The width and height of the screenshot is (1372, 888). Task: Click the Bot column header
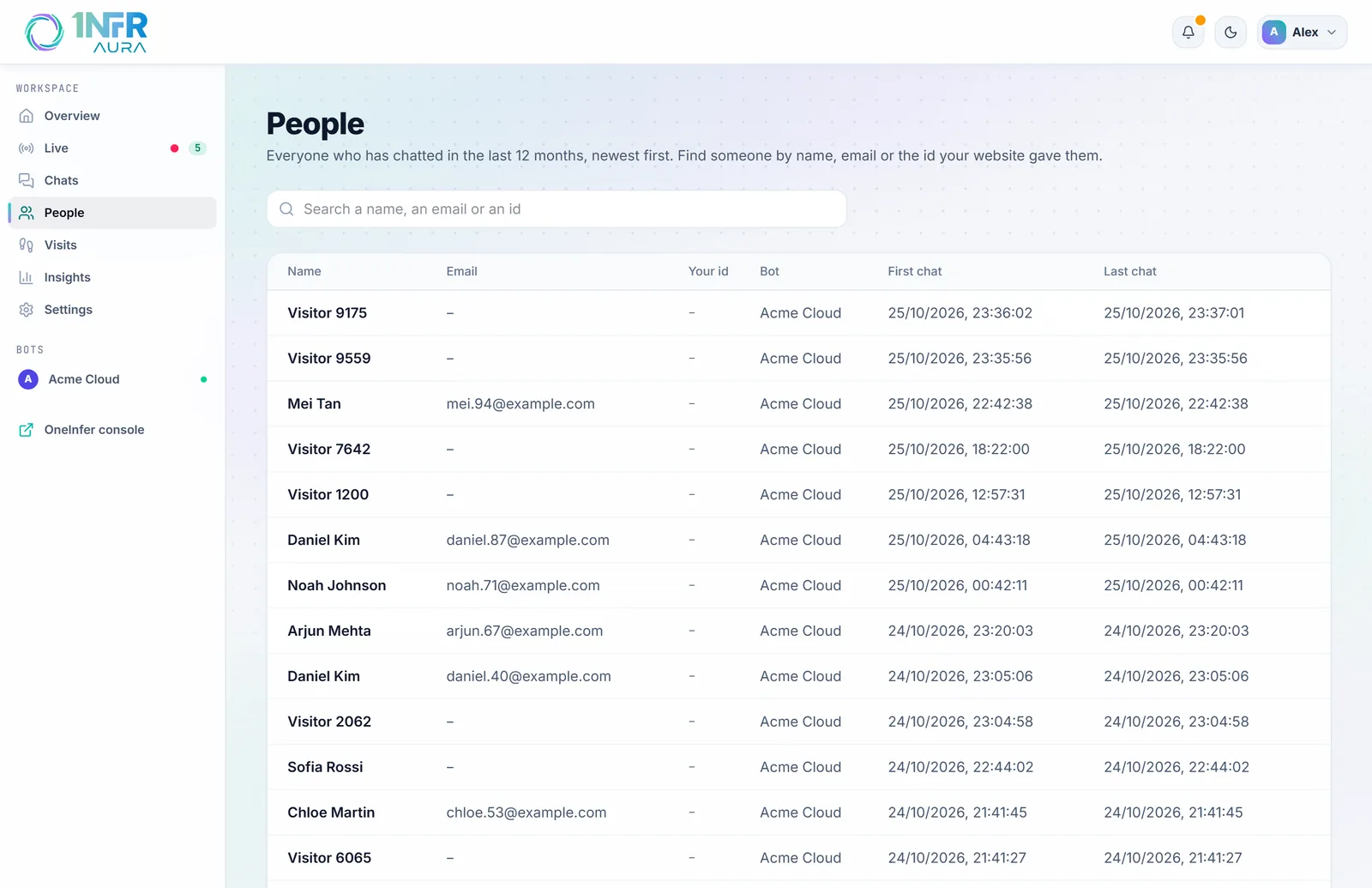(x=769, y=271)
